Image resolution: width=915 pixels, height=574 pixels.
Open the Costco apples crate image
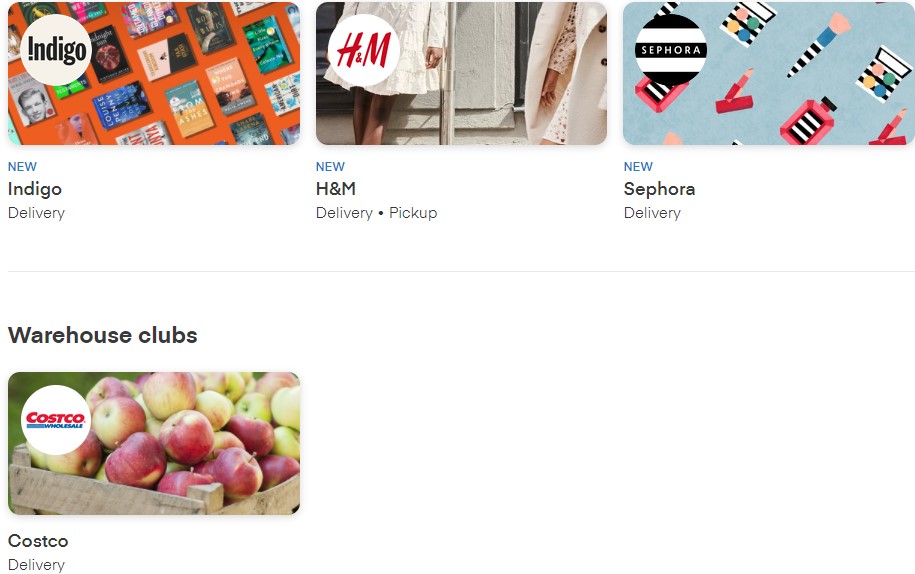[x=154, y=443]
